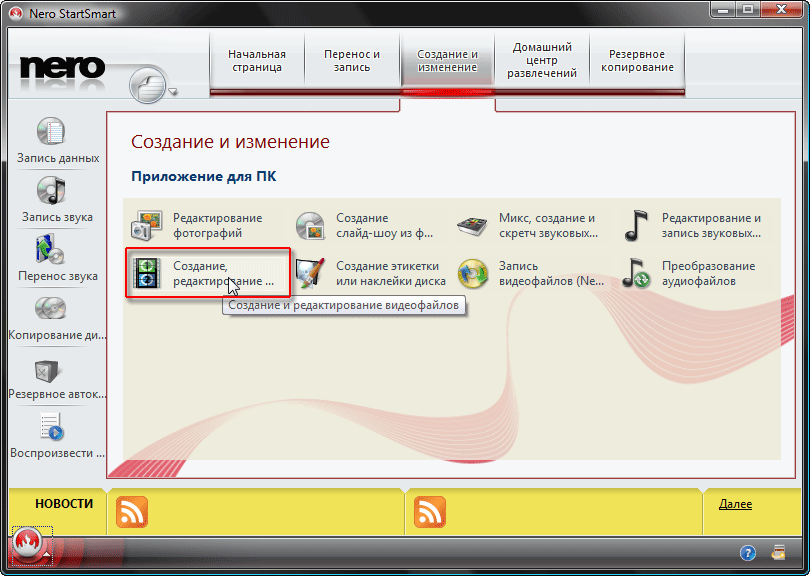Image resolution: width=810 pixels, height=576 pixels.
Task: Click Создание этикетки или наклейки диска label
Action: pyautogui.click(x=391, y=274)
